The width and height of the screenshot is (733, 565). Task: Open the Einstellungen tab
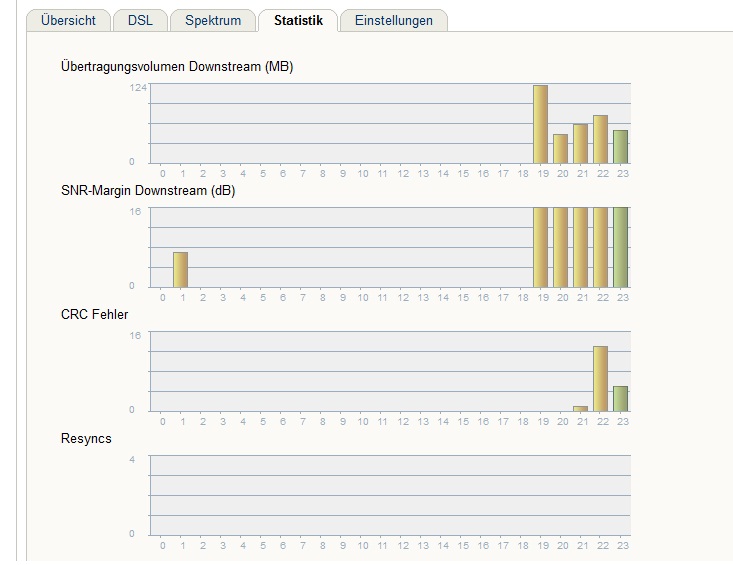[394, 21]
